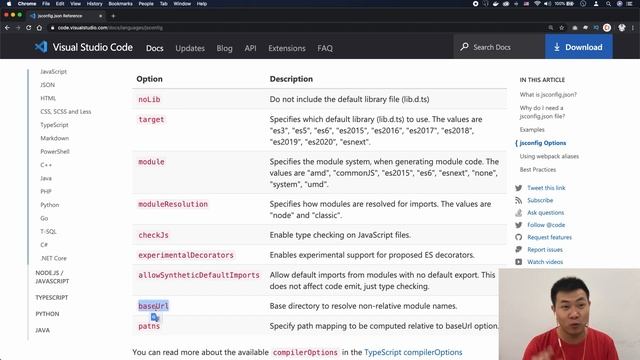
Task: Click the moduleResolution option name
Action: (x=173, y=204)
